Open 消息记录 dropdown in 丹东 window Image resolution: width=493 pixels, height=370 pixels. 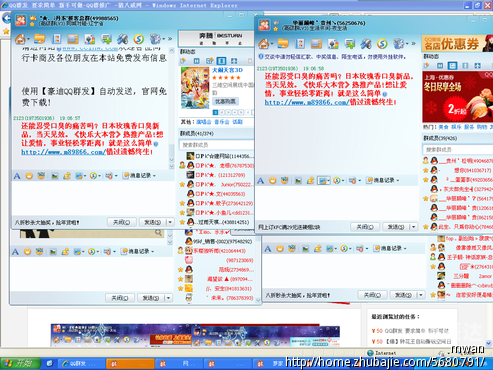point(139,175)
